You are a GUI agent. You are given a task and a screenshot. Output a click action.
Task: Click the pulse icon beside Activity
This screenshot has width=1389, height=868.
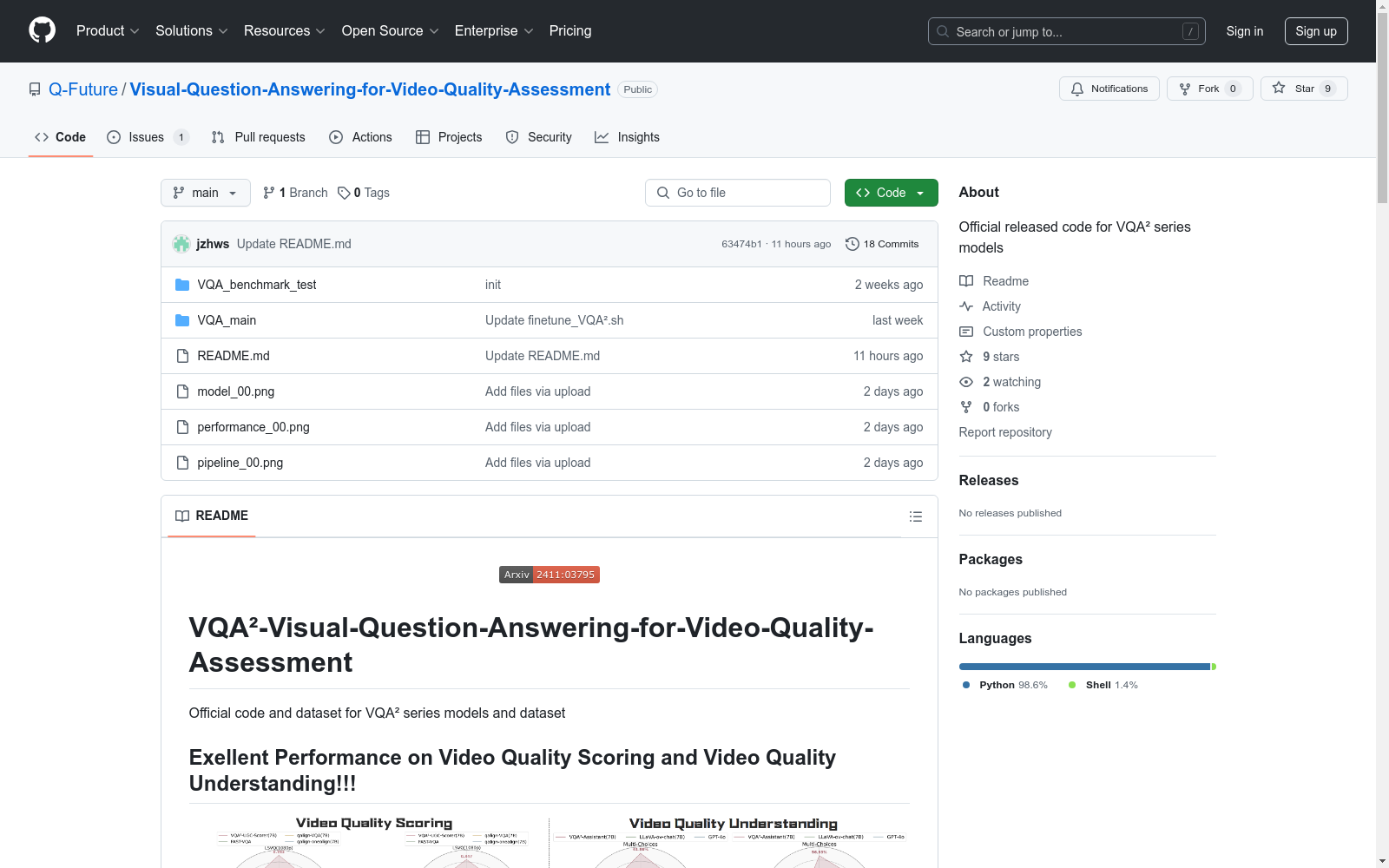[x=966, y=306]
